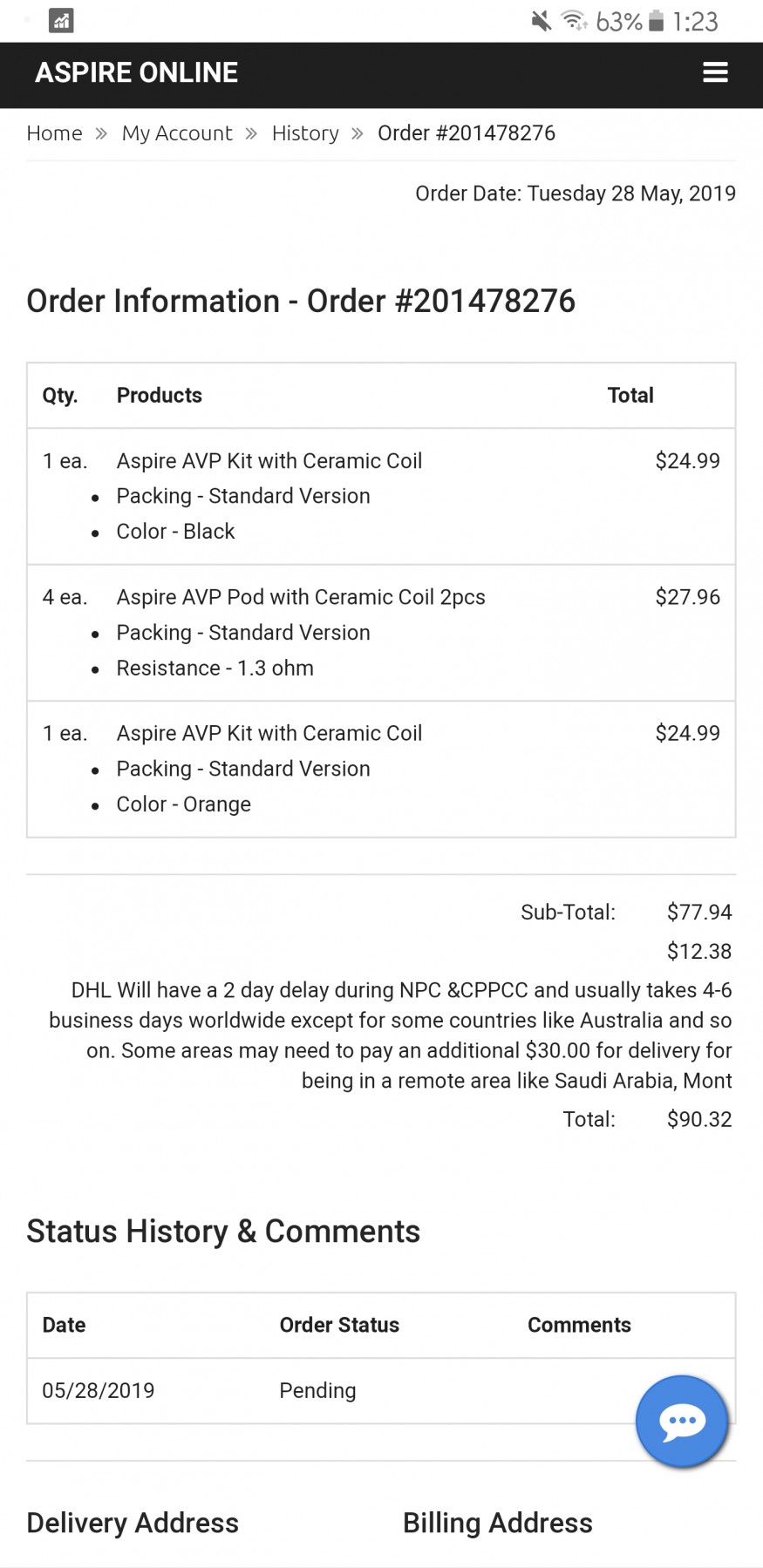Tap the Wi-Fi status icon
The height and width of the screenshot is (1568, 763).
574,21
